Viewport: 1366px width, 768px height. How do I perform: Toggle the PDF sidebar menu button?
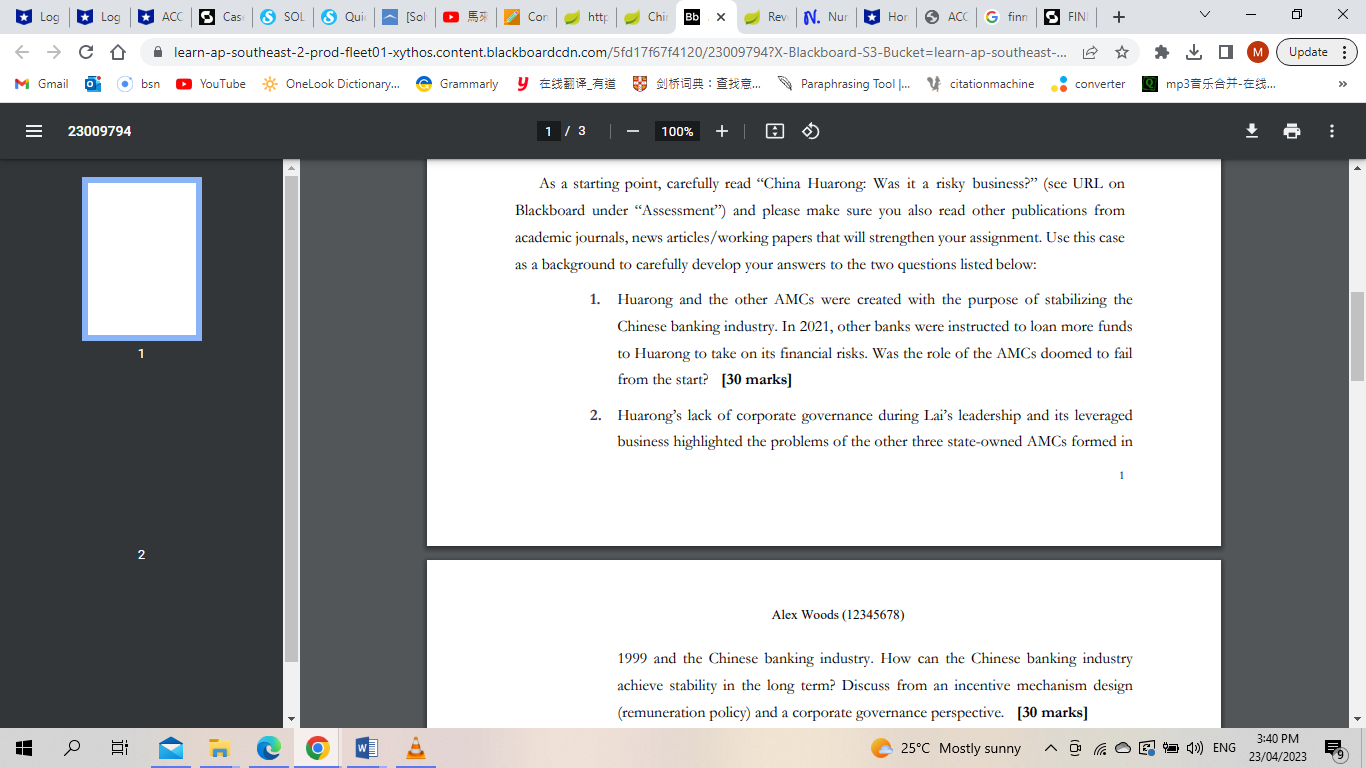(x=34, y=131)
